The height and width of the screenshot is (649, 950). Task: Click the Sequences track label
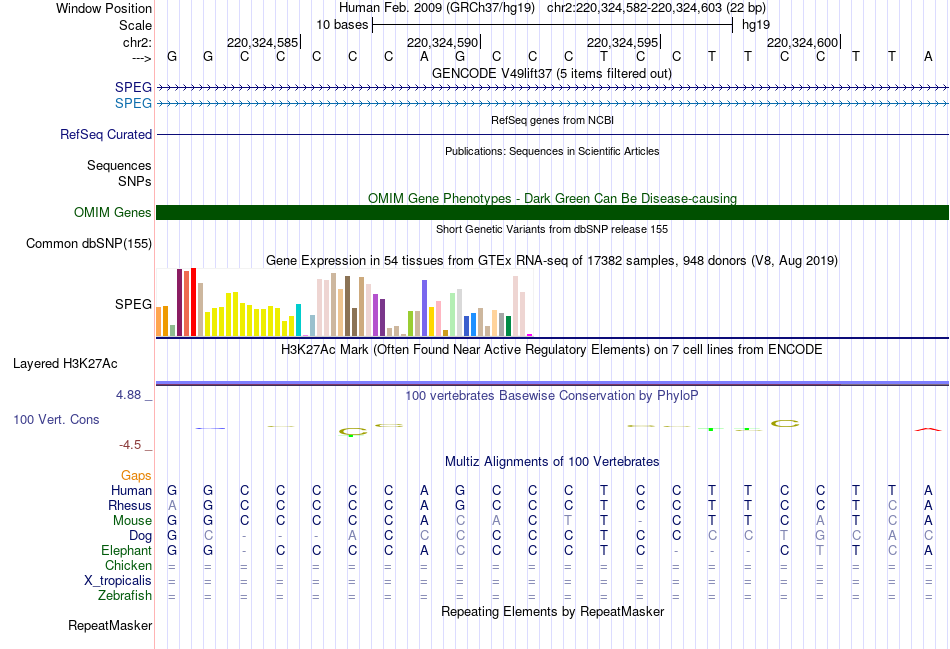(119, 165)
